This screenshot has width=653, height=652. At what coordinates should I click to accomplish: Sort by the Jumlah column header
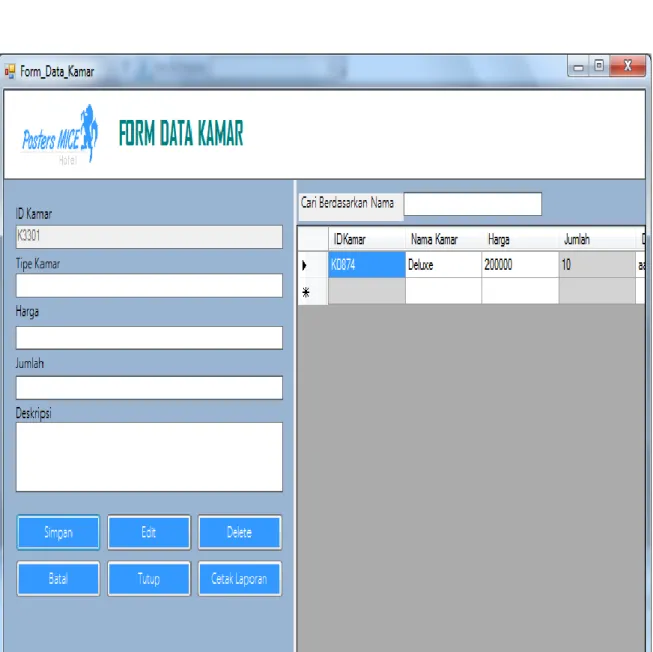coord(597,239)
